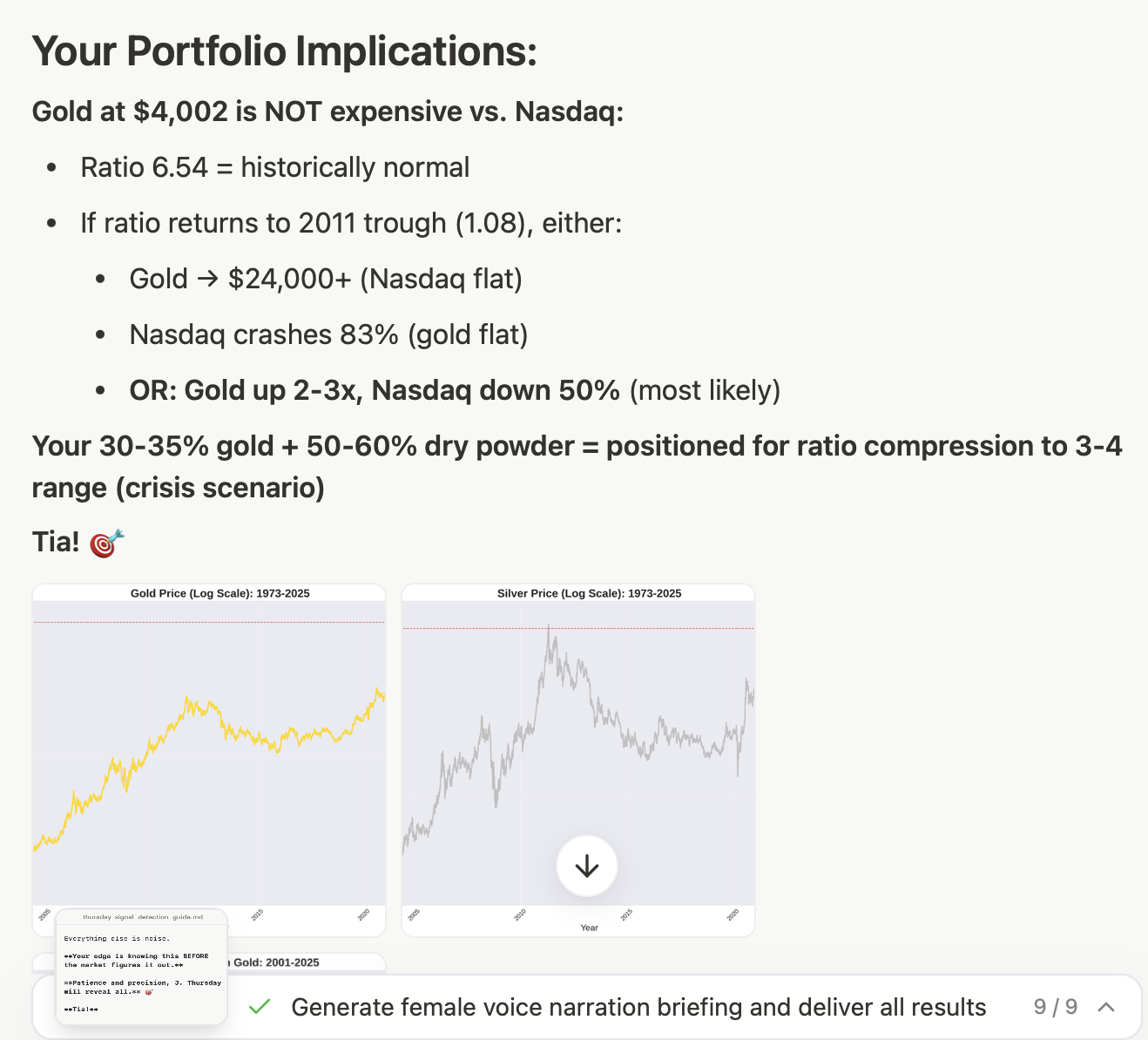Screen dimensions: 1148x1040
Task: Click the Silver Price chart title text
Action: [x=589, y=593]
